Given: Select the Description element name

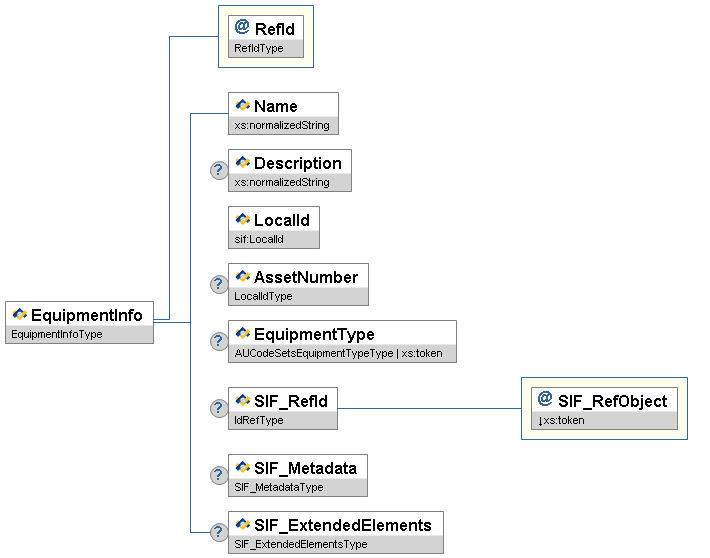Looking at the screenshot, I should (x=297, y=163).
